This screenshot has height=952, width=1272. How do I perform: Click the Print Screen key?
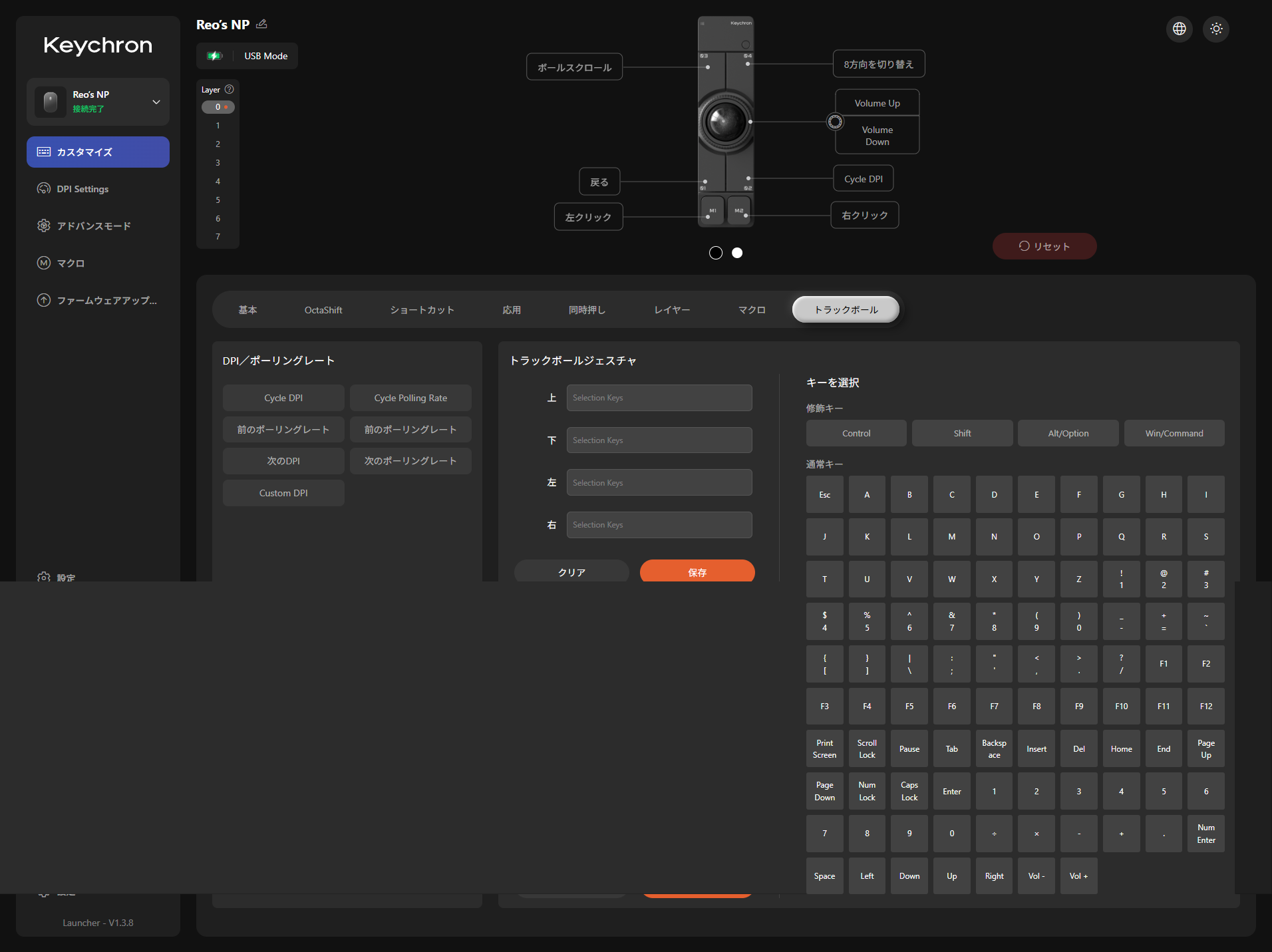click(824, 749)
